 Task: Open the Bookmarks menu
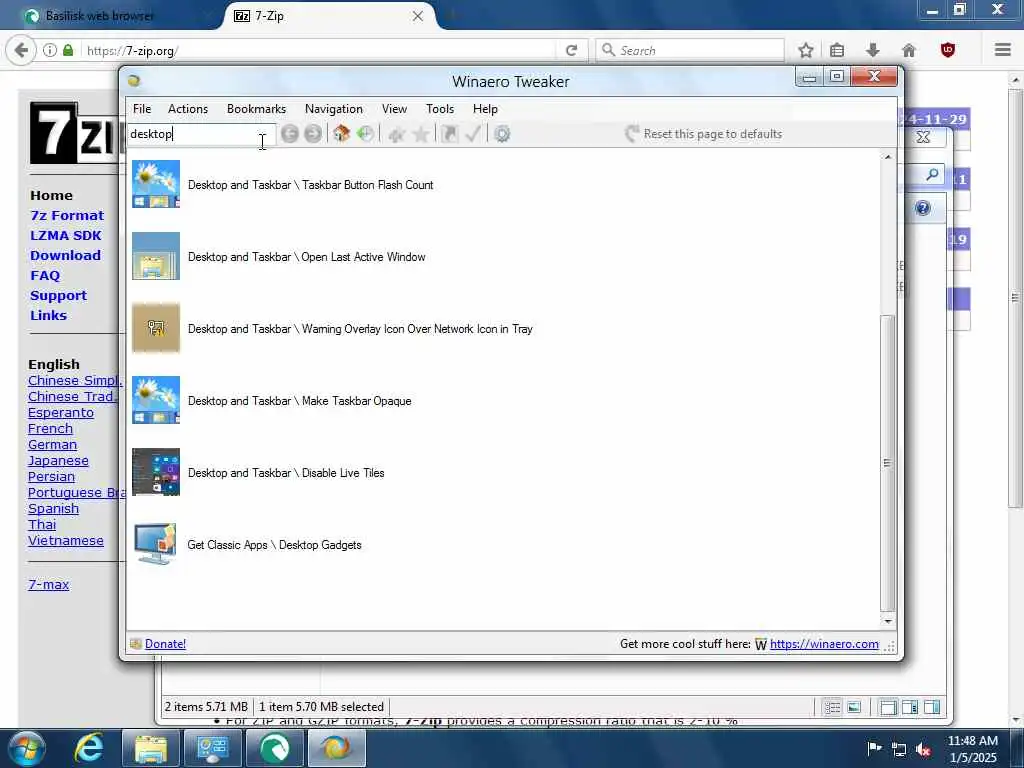257,109
